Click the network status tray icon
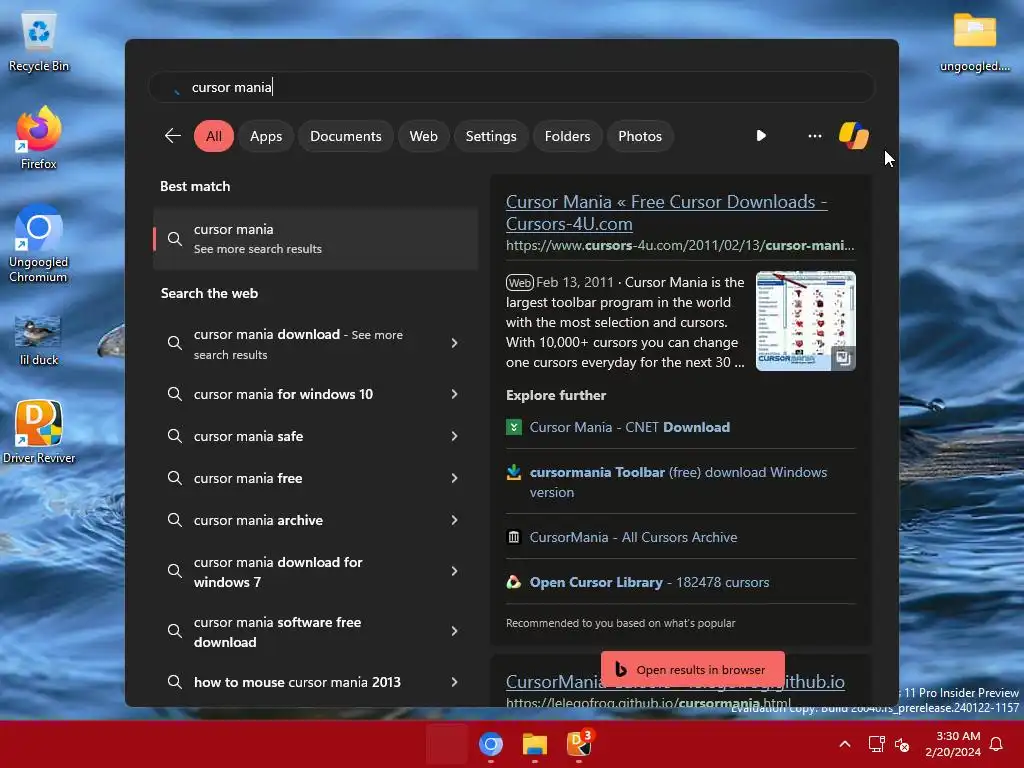 [x=876, y=744]
